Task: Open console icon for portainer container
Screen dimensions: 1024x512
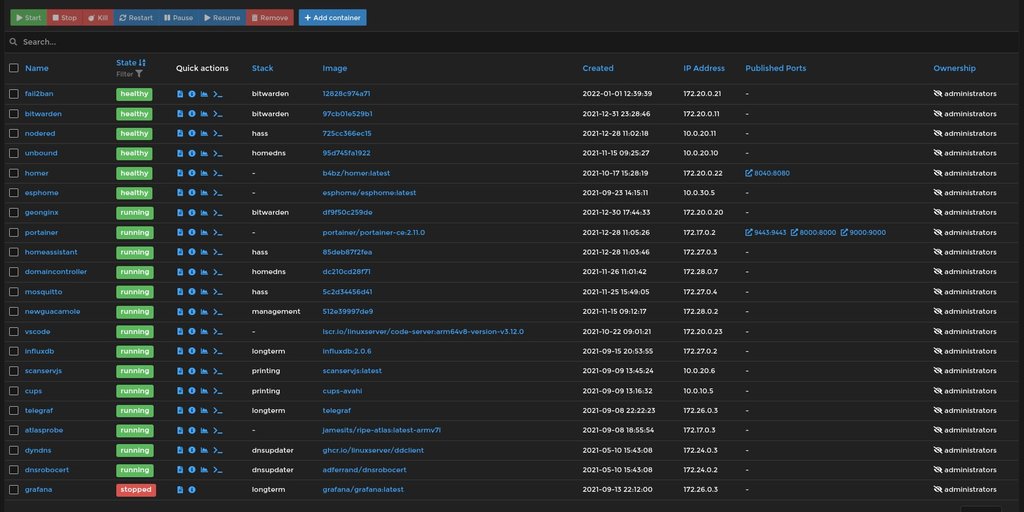Action: (217, 232)
